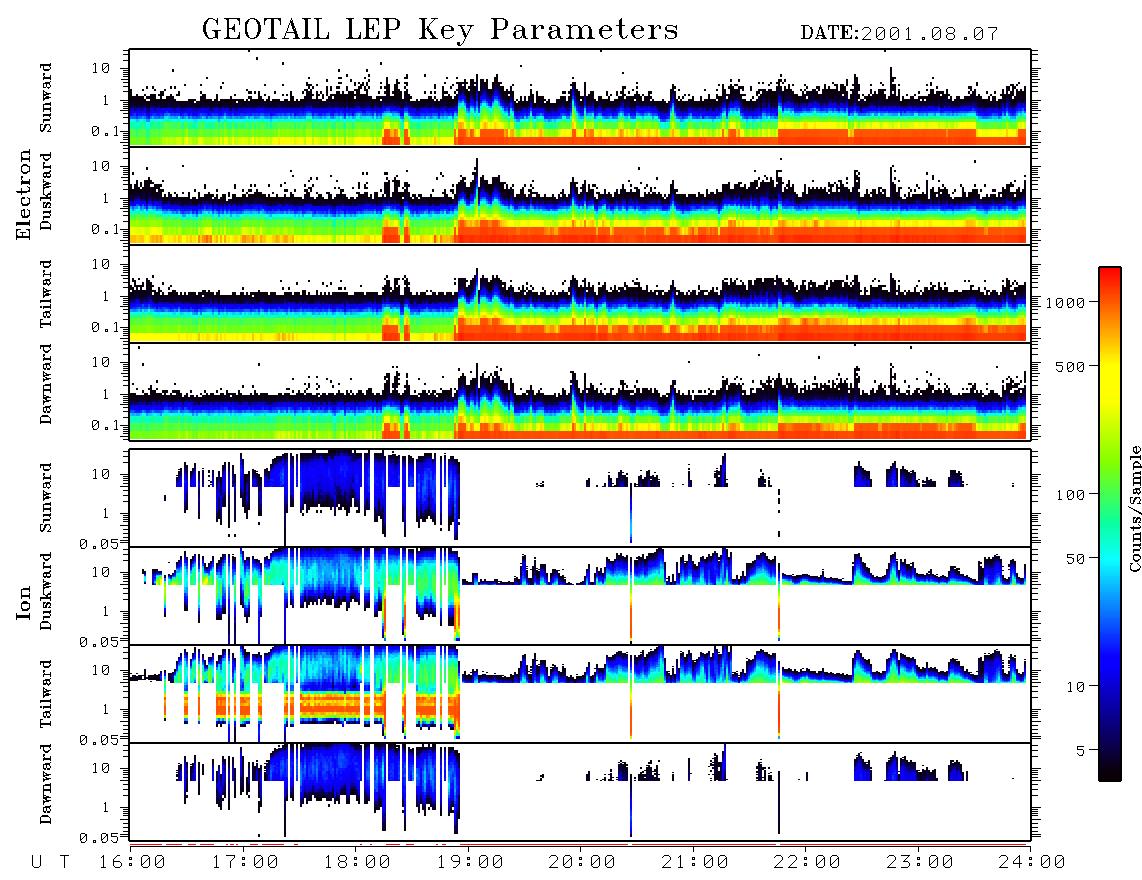Click the 100 color bar tick label
Screen dimensions: 1142x880
[1071, 495]
